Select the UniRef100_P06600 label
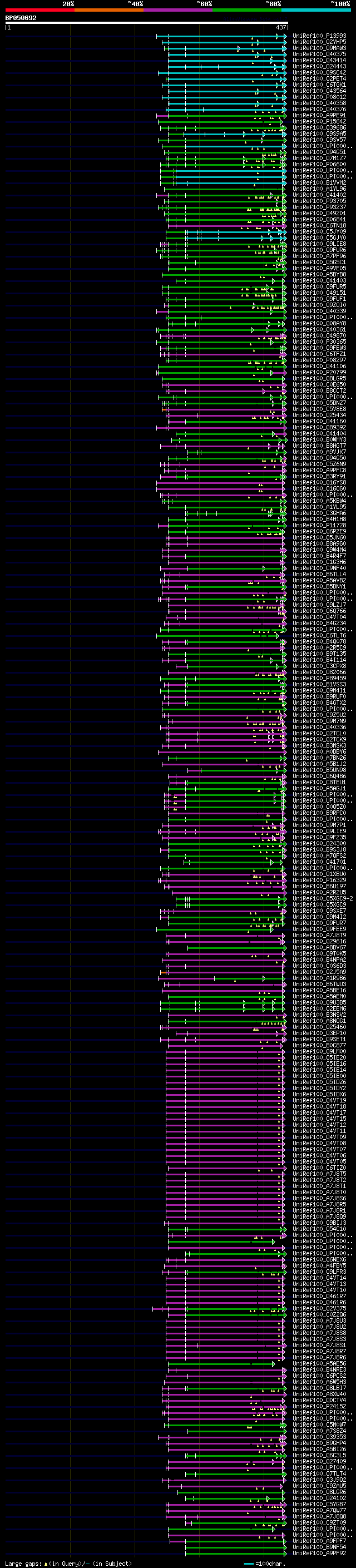356x1568 pixels. (319, 164)
